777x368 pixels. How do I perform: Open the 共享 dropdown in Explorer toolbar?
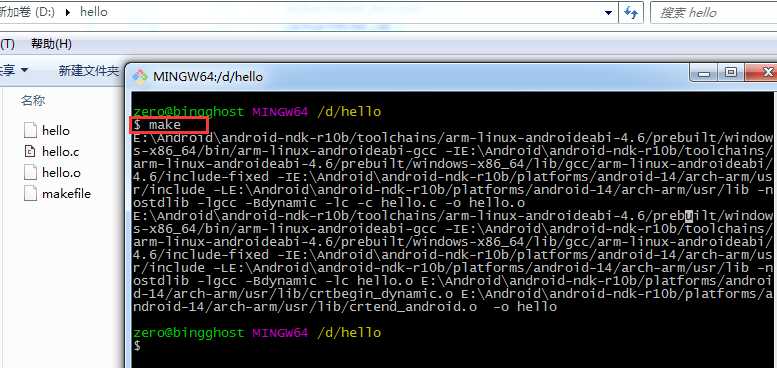click(13, 70)
